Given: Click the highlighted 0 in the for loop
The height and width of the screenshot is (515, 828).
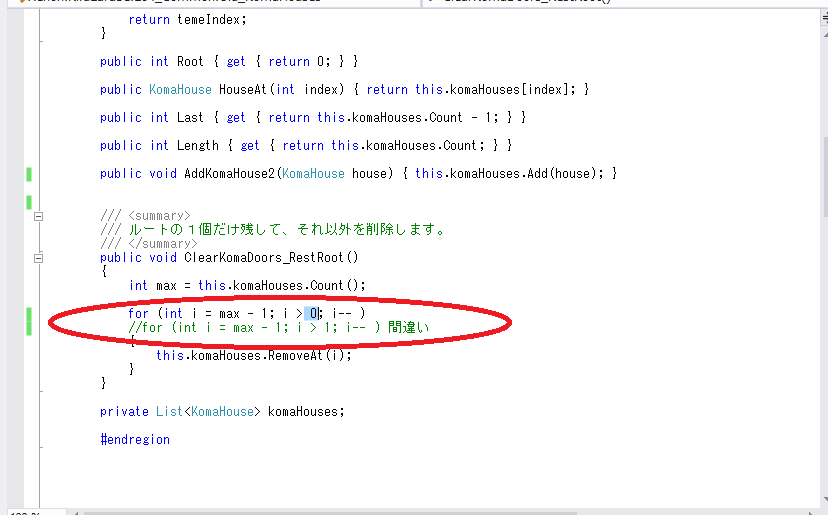Looking at the screenshot, I should (313, 314).
